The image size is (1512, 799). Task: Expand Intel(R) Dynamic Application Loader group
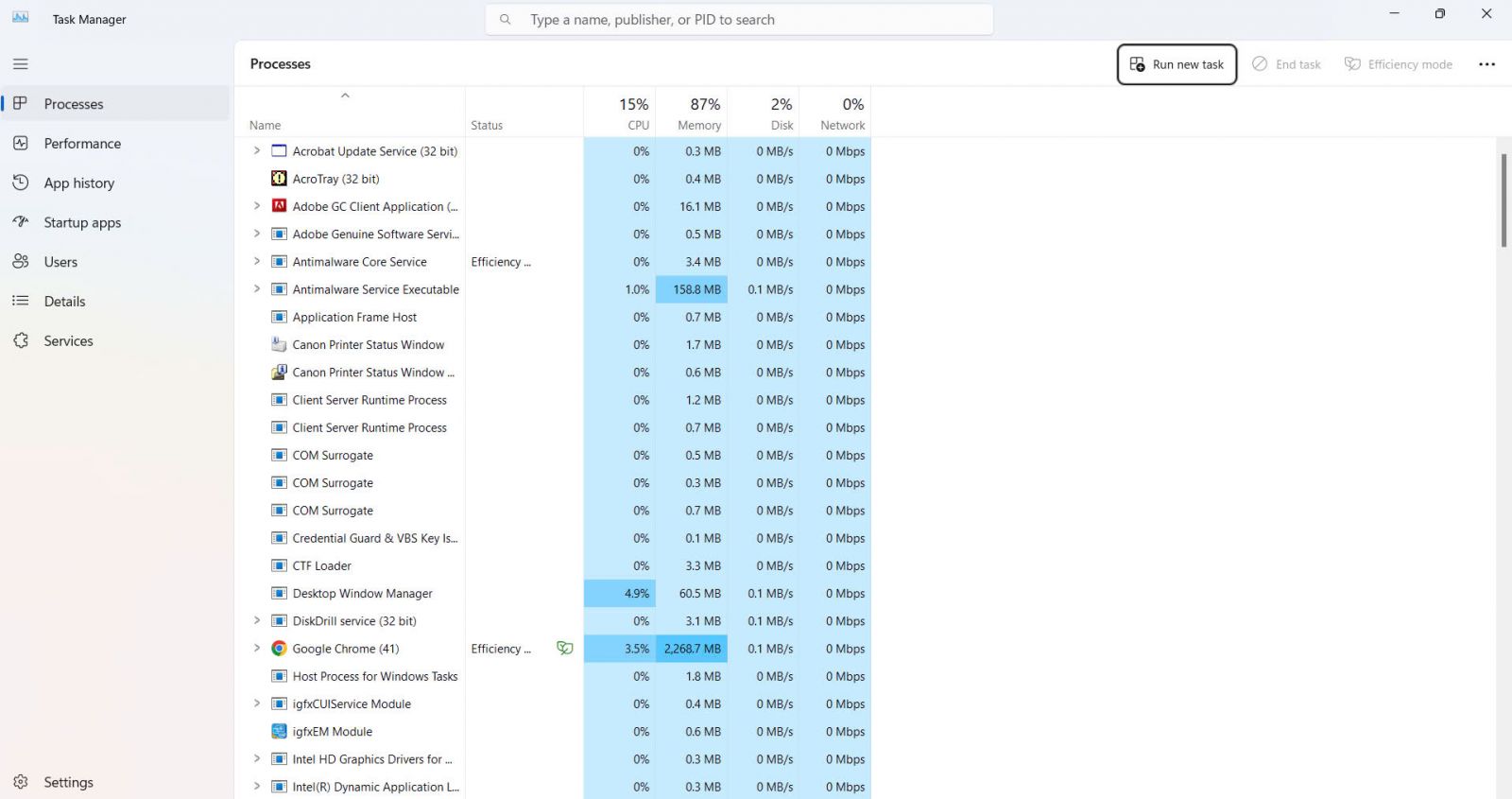256,786
